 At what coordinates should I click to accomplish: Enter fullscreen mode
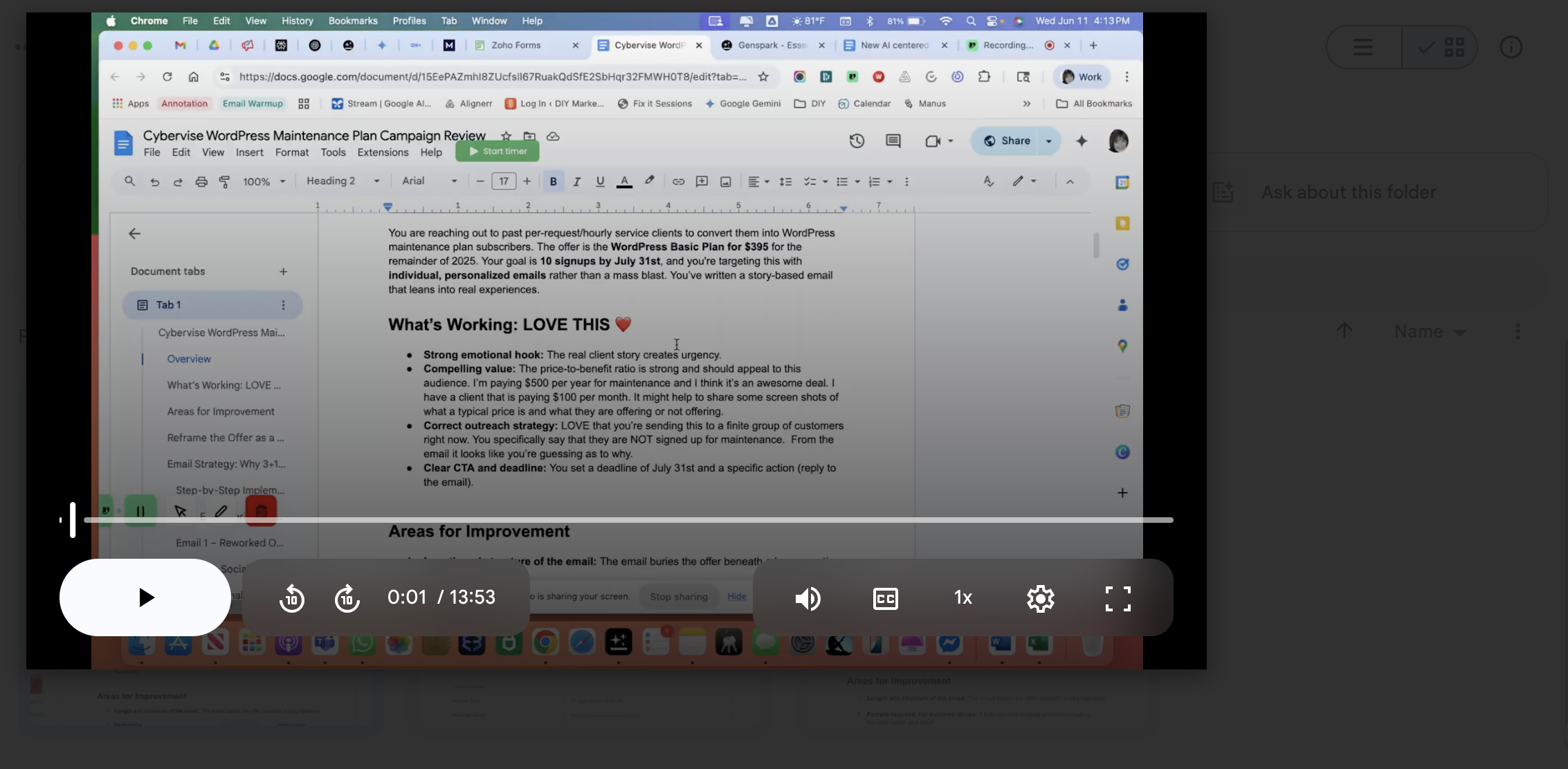click(1118, 598)
